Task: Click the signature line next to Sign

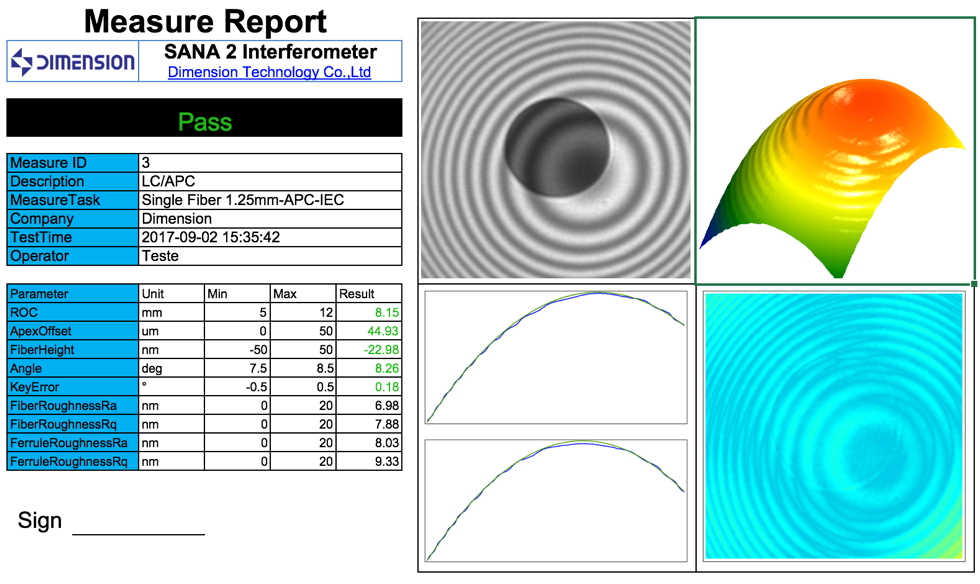Action: [x=138, y=530]
